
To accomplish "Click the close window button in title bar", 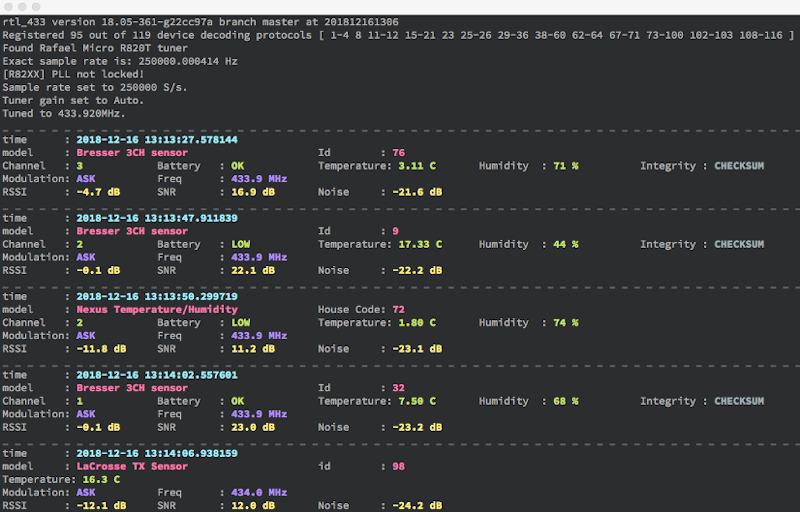I will (10, 7).
